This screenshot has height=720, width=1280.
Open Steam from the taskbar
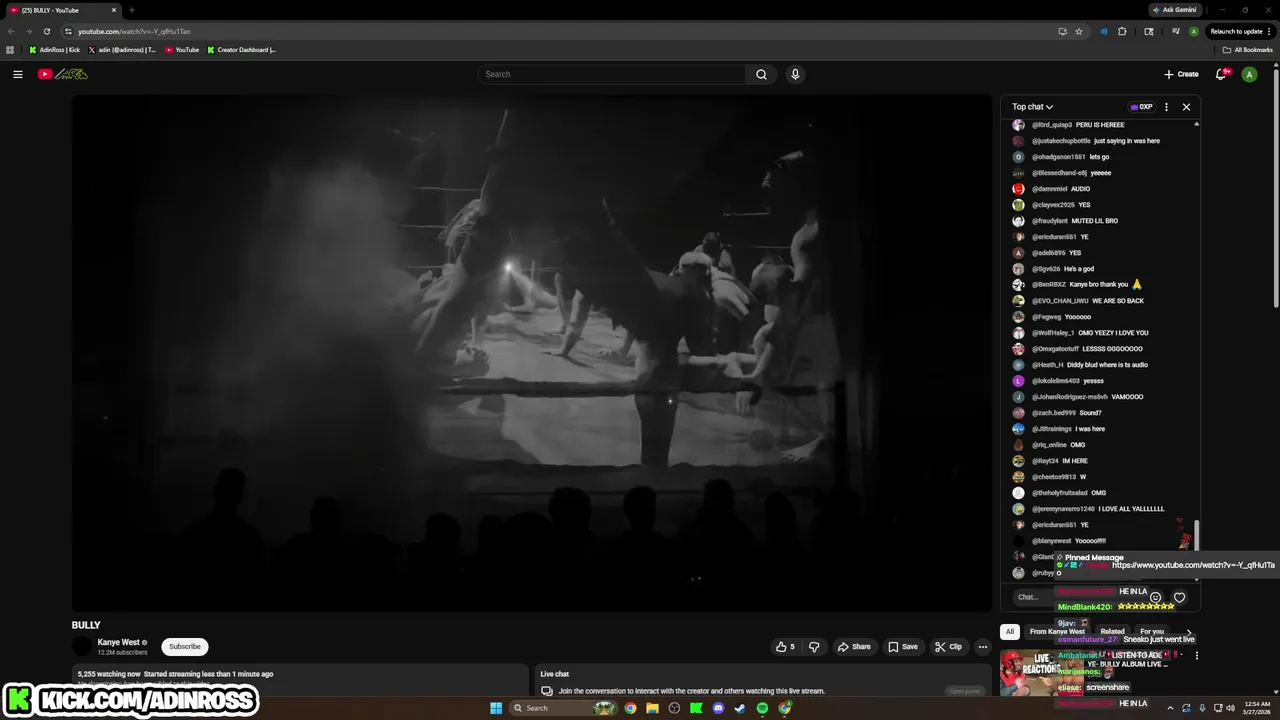[x=740, y=708]
